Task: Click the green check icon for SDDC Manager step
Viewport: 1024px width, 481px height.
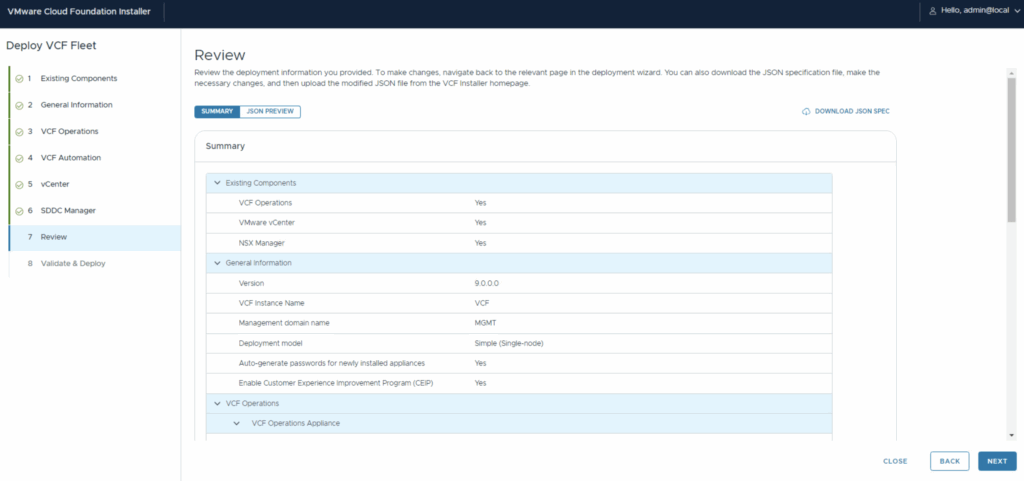Action: (x=19, y=211)
